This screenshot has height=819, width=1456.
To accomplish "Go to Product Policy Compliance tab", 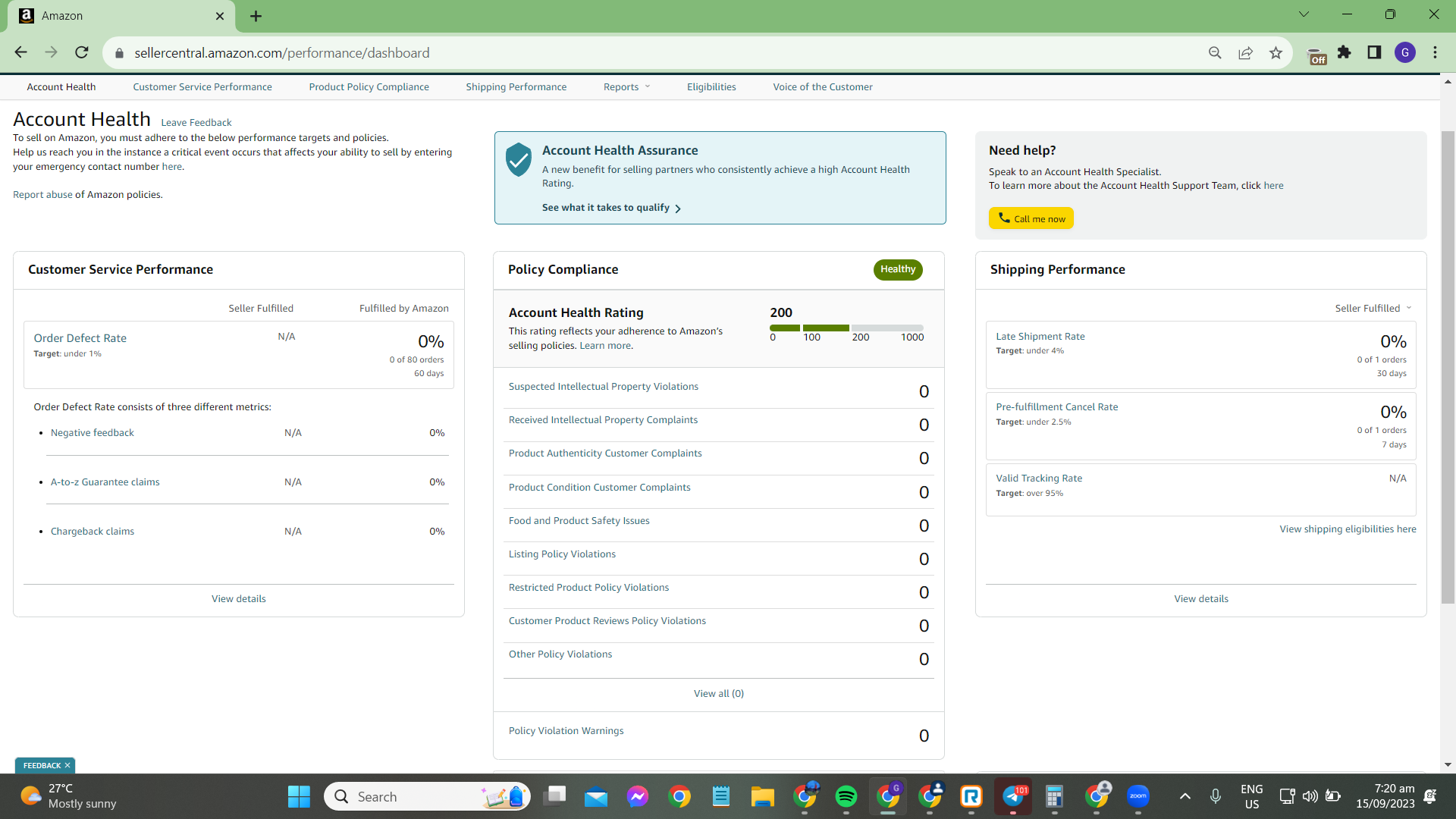I will tap(369, 87).
